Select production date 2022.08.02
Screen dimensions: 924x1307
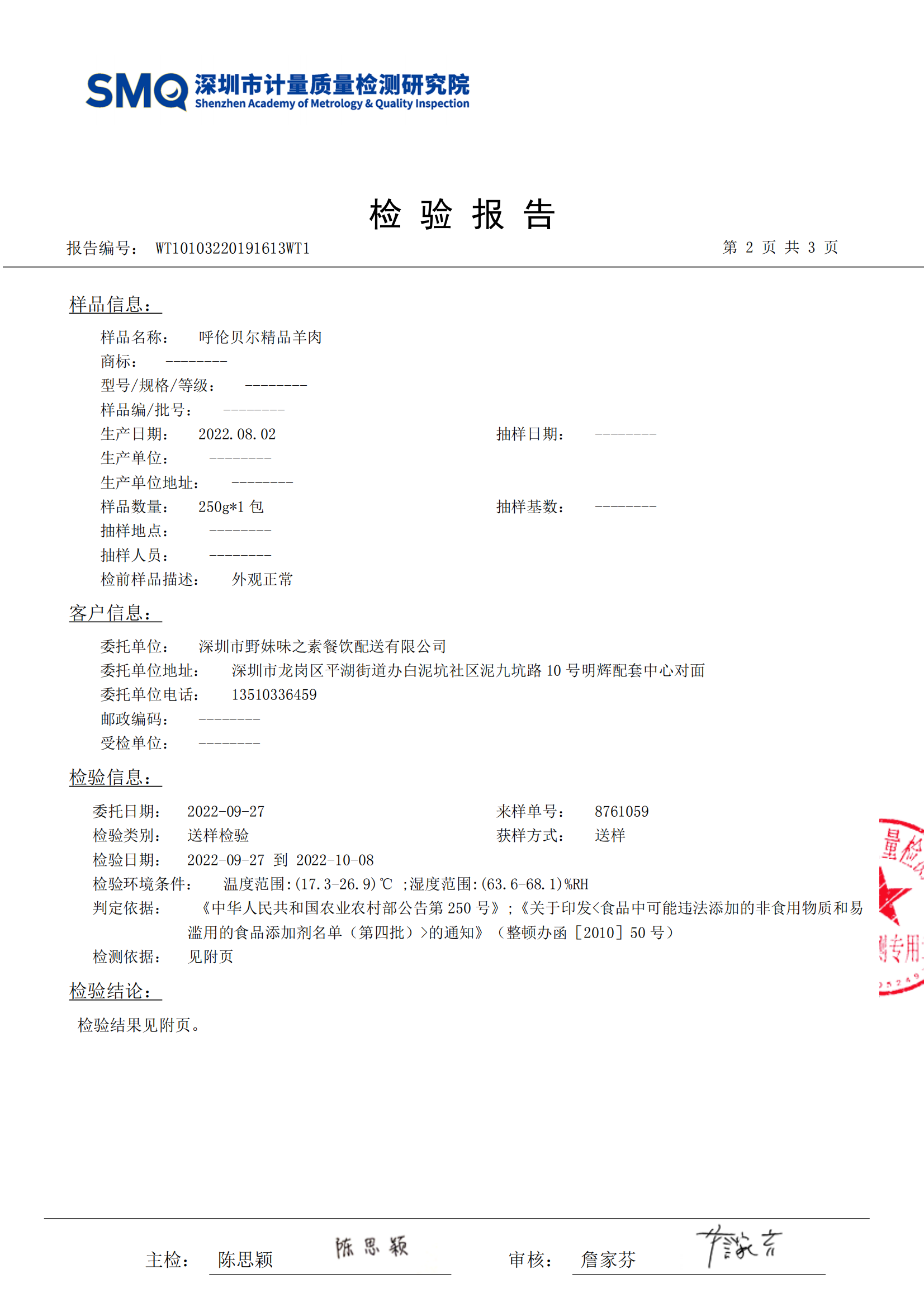click(x=237, y=434)
